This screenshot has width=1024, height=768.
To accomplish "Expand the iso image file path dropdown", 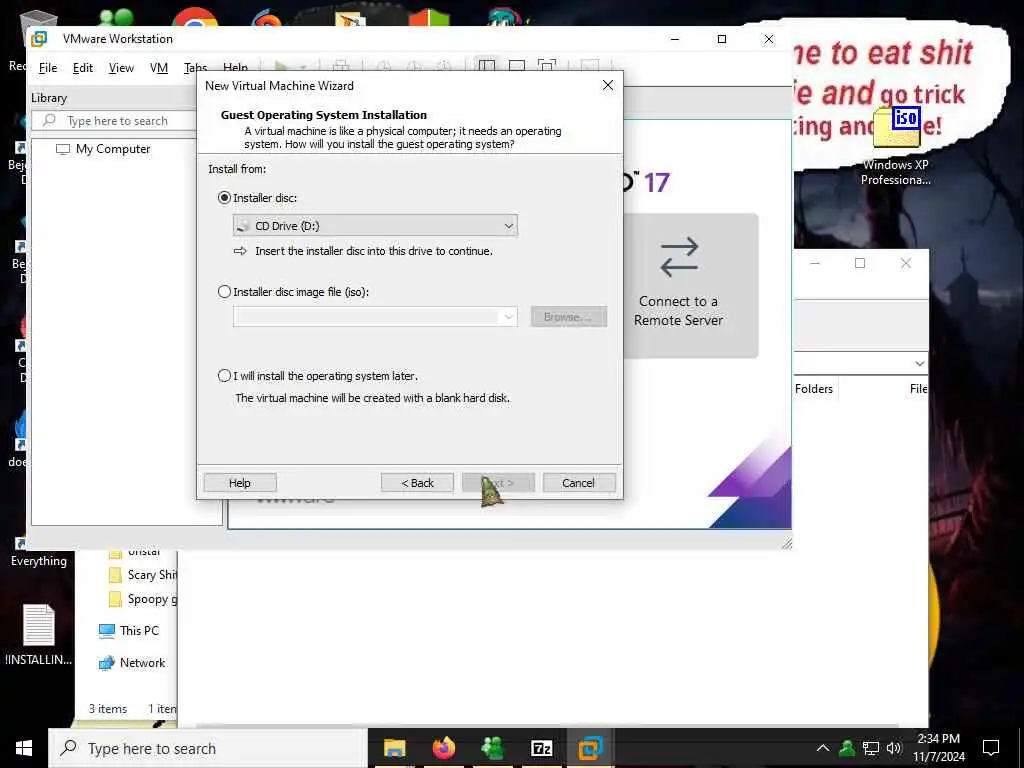I will (x=508, y=317).
